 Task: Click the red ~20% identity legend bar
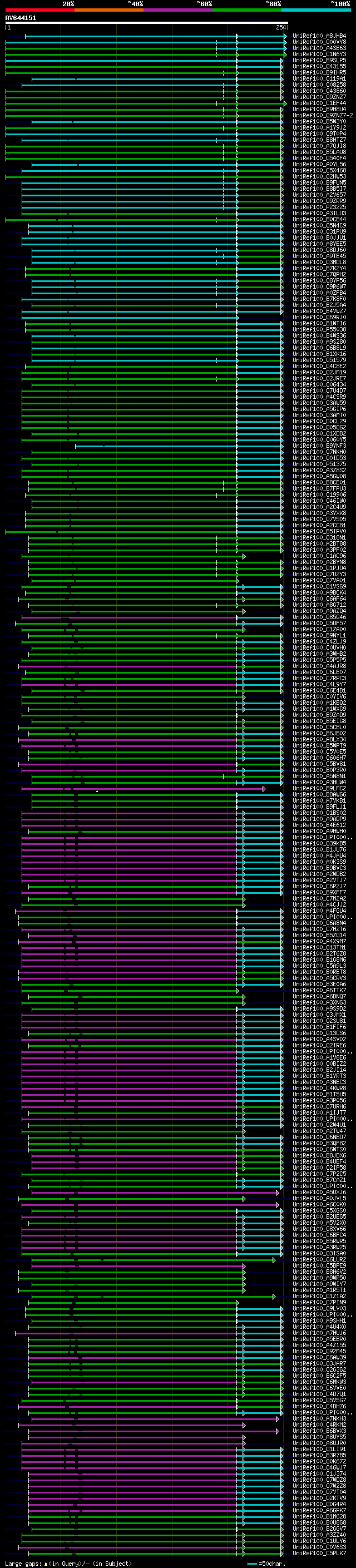tap(39, 10)
